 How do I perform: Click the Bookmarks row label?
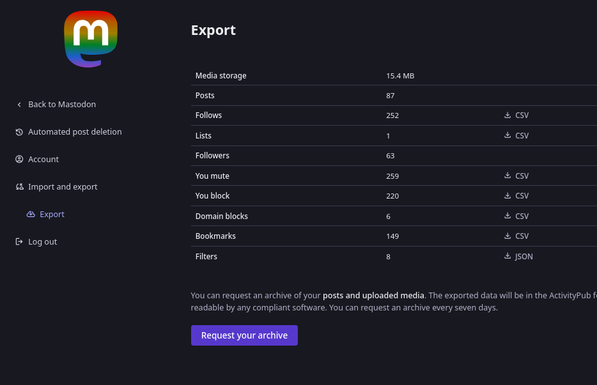[215, 236]
